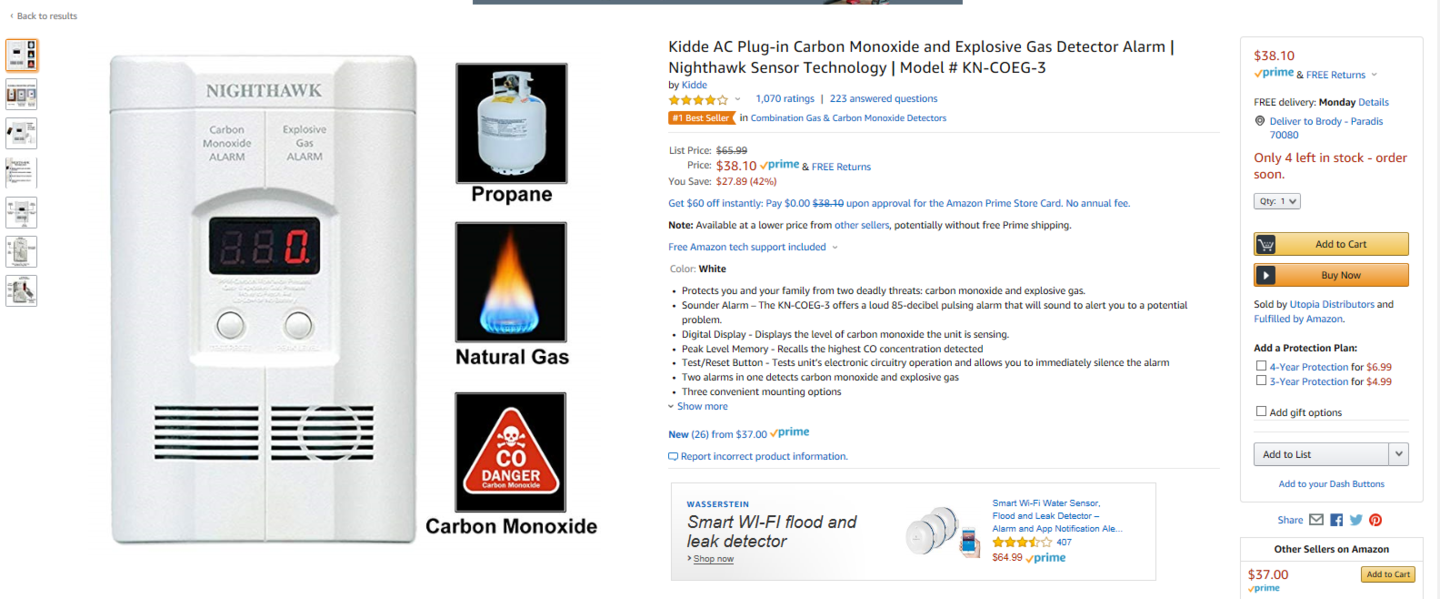Expand the Add to List dropdown arrow
1440x599 pixels.
tap(1398, 454)
